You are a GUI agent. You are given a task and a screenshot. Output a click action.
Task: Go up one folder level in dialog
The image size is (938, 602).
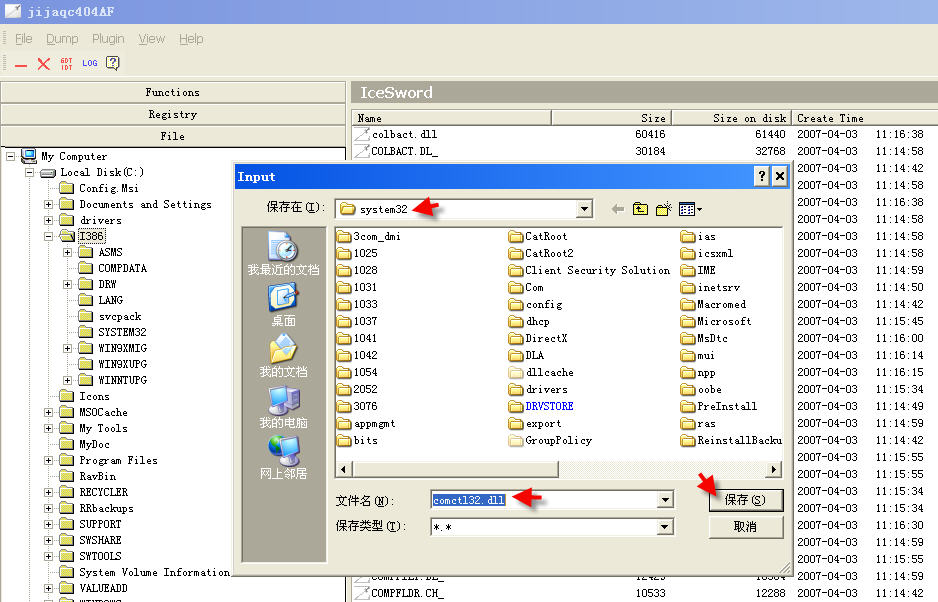[641, 209]
